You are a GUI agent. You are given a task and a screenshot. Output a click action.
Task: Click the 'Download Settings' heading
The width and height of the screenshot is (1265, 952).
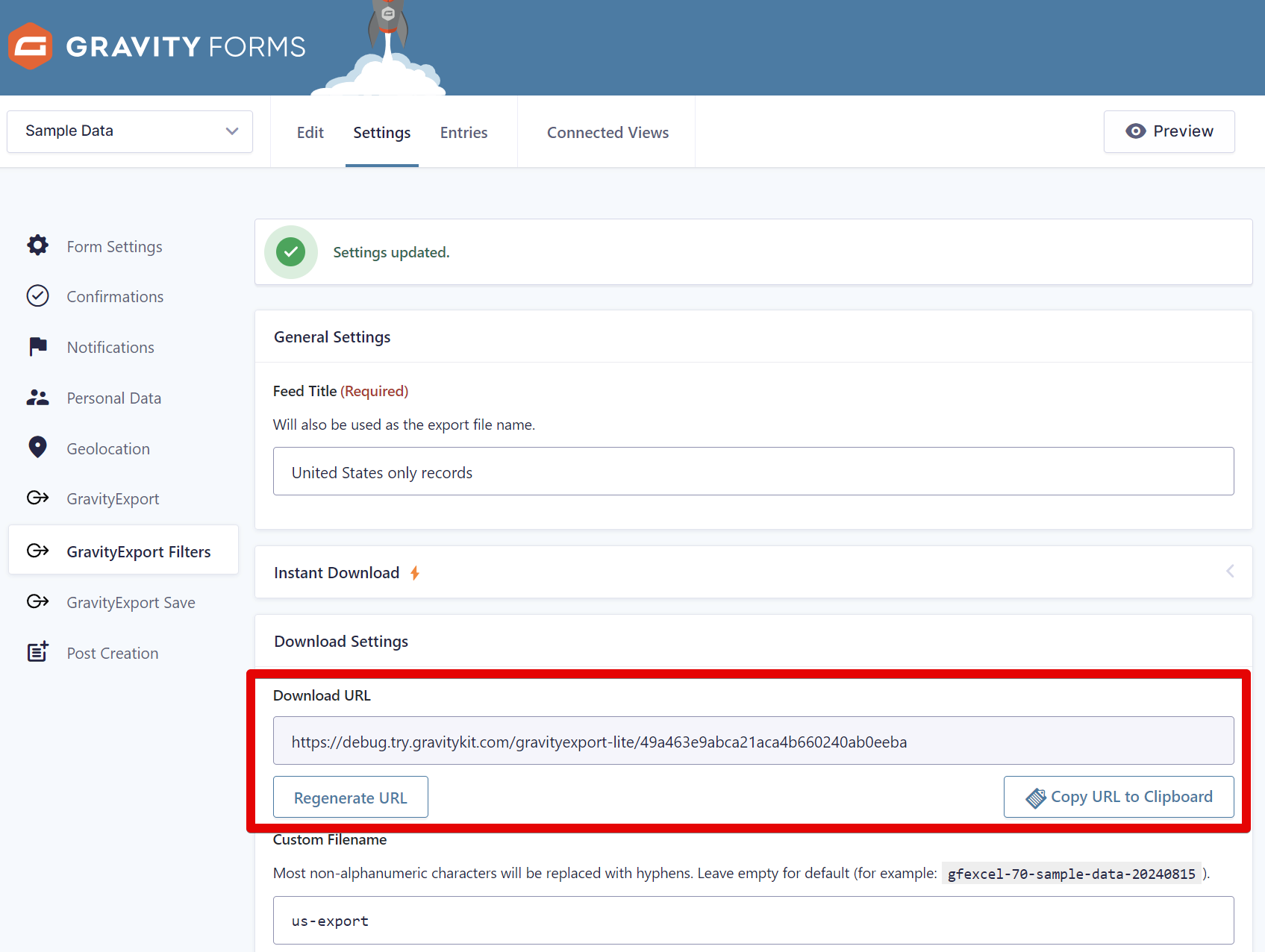[x=341, y=642]
